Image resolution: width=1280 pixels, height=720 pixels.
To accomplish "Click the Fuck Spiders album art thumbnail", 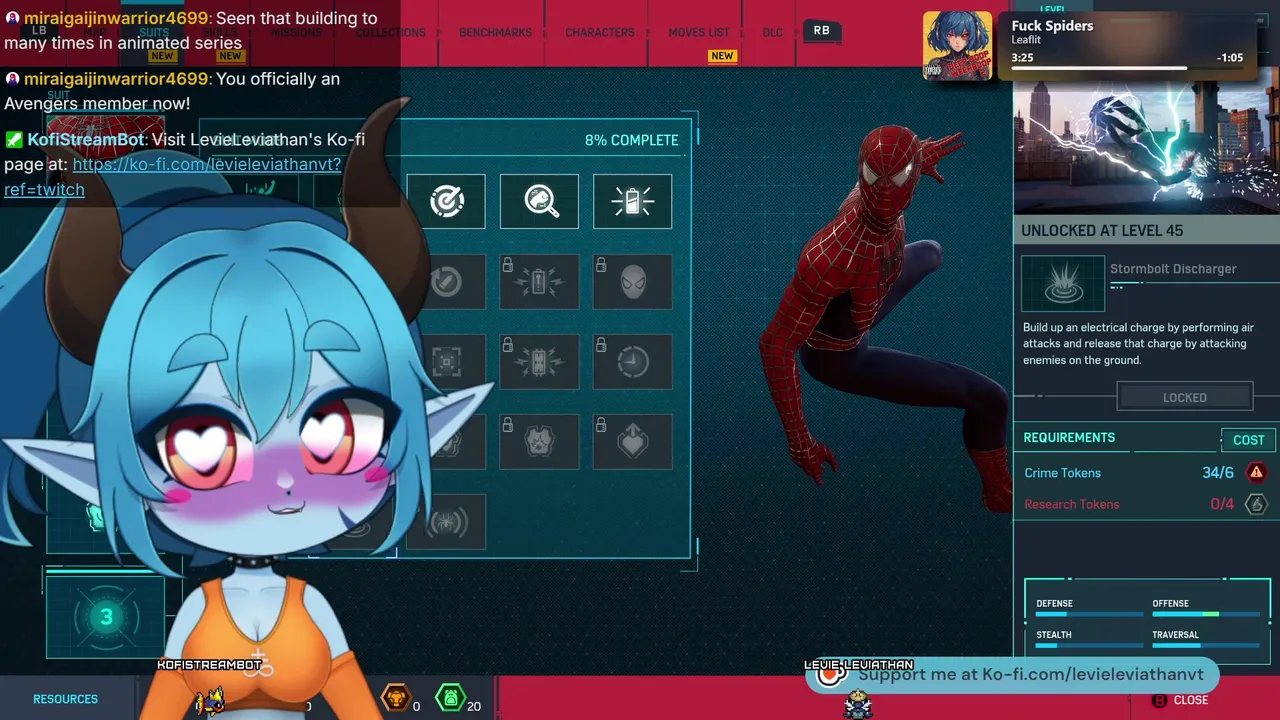I will (958, 45).
